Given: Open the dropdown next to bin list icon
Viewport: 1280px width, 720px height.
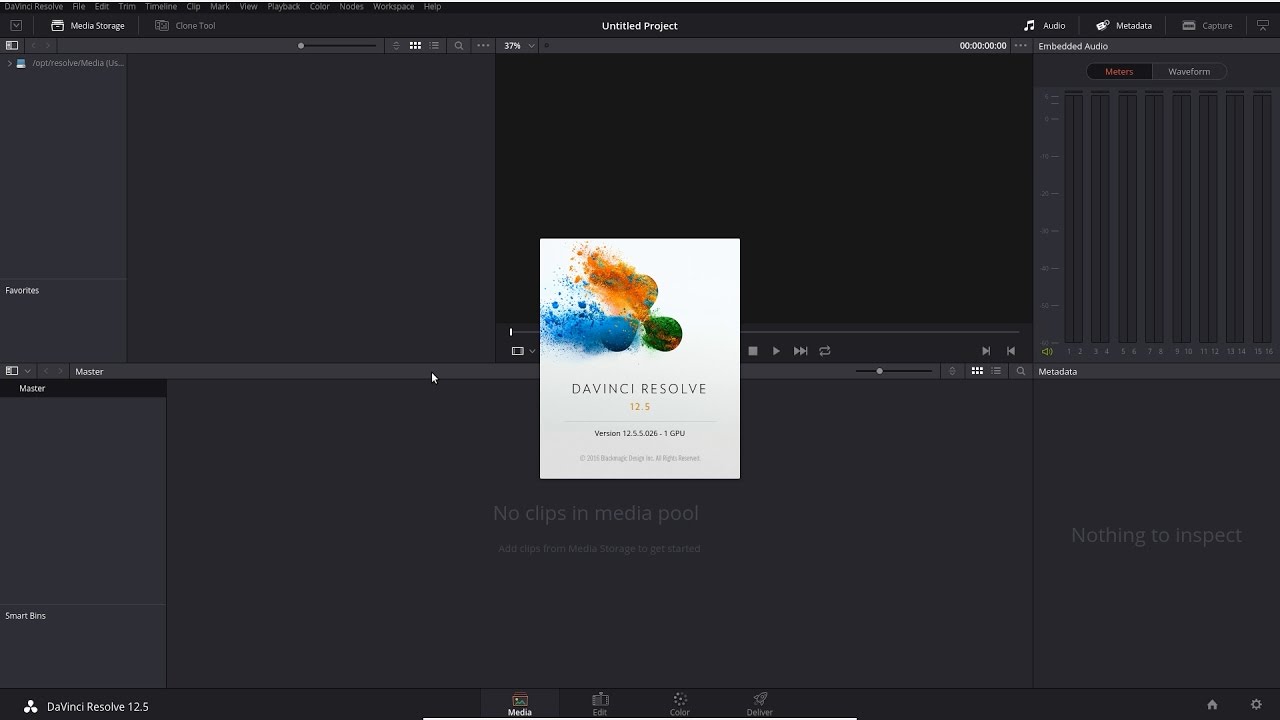Looking at the screenshot, I should point(27,371).
